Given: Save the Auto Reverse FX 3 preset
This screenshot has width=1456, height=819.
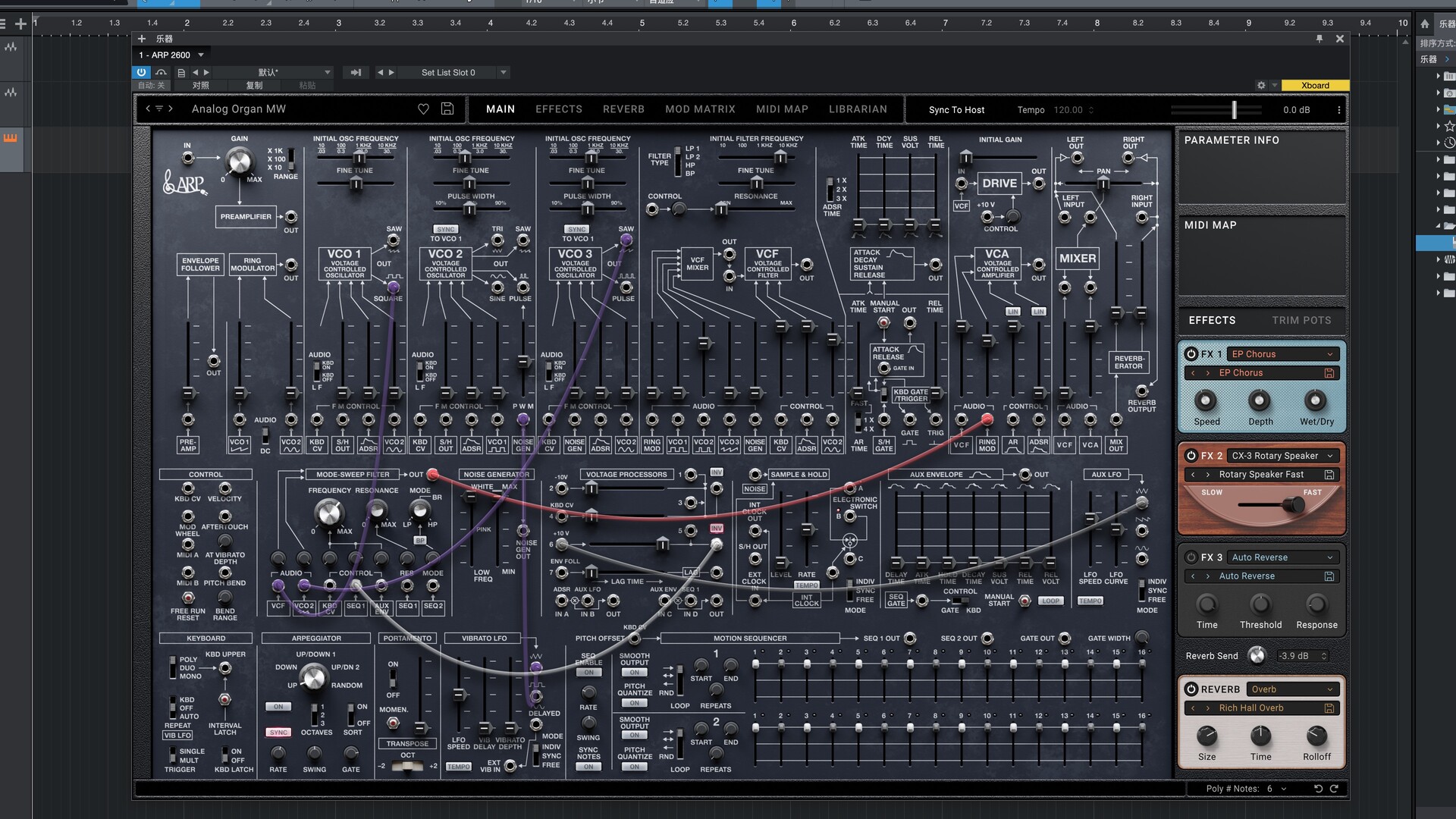Looking at the screenshot, I should point(1329,576).
